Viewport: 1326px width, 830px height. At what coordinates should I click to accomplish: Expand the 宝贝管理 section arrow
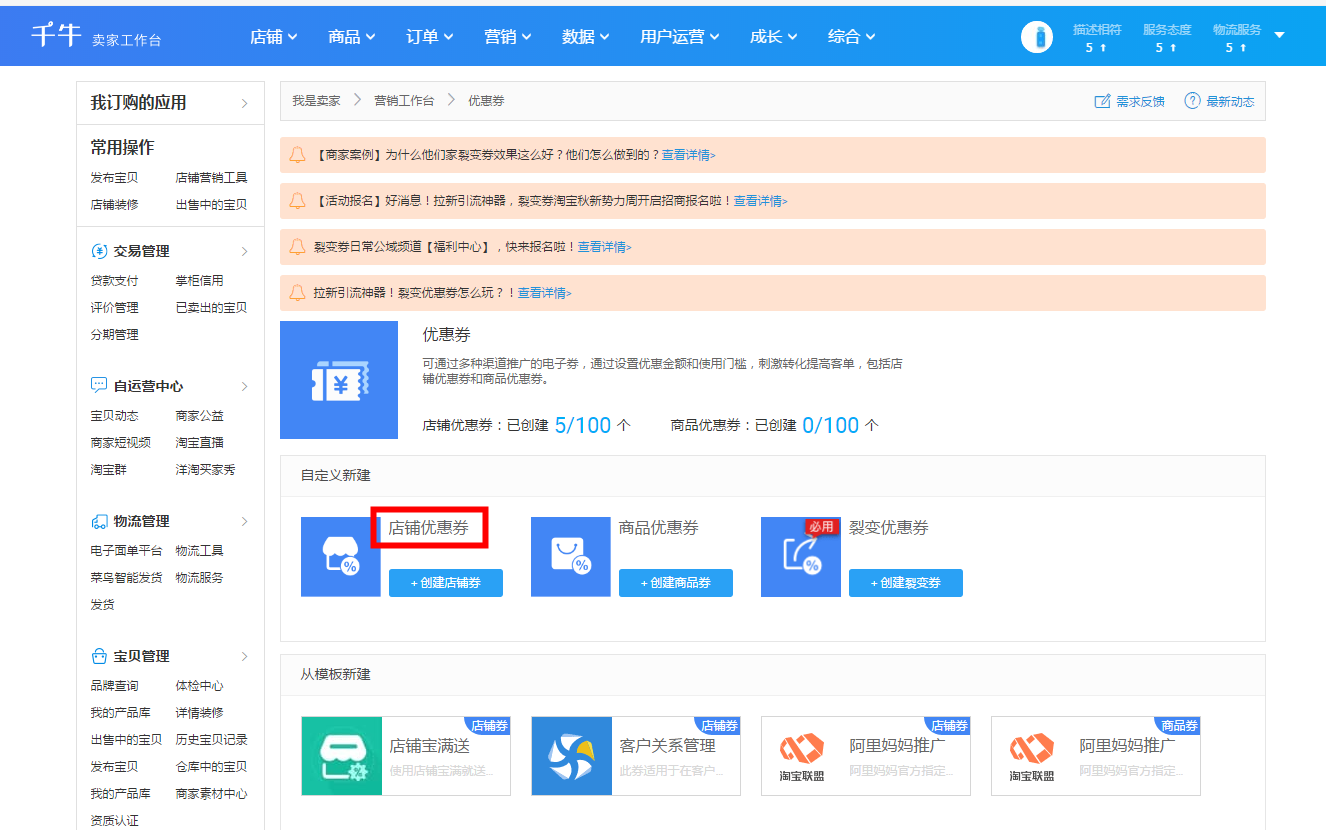244,656
